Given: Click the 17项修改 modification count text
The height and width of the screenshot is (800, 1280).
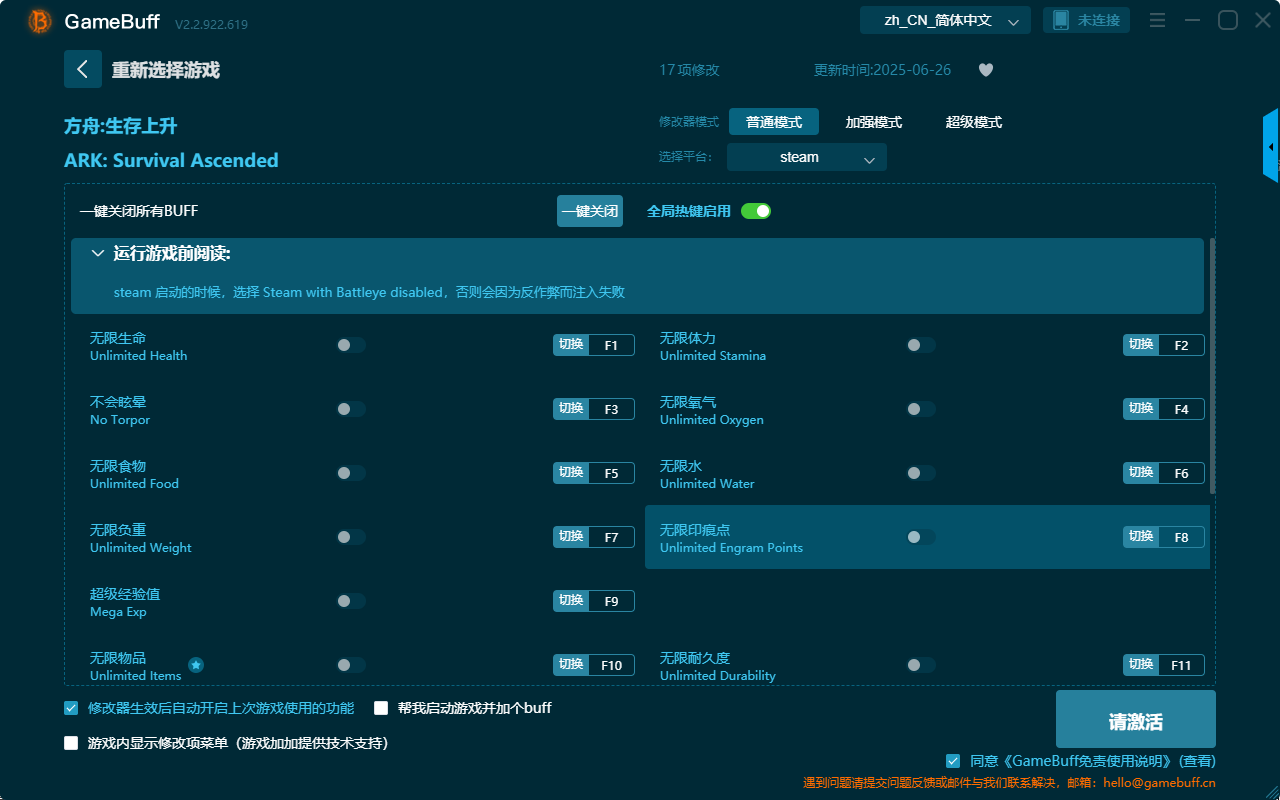Looking at the screenshot, I should pyautogui.click(x=689, y=70).
